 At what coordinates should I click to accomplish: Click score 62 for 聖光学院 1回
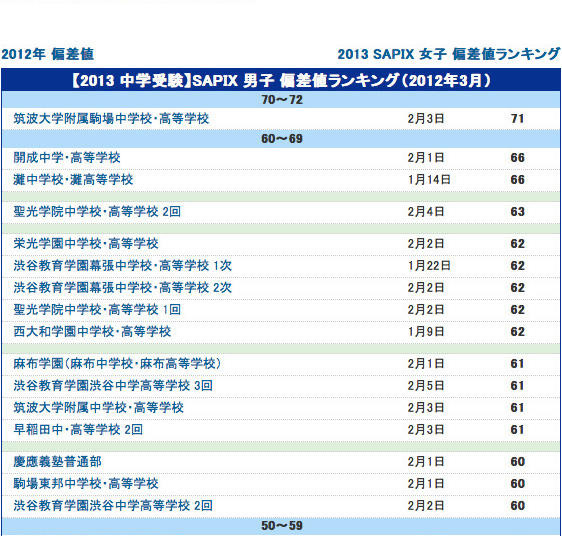tap(518, 310)
